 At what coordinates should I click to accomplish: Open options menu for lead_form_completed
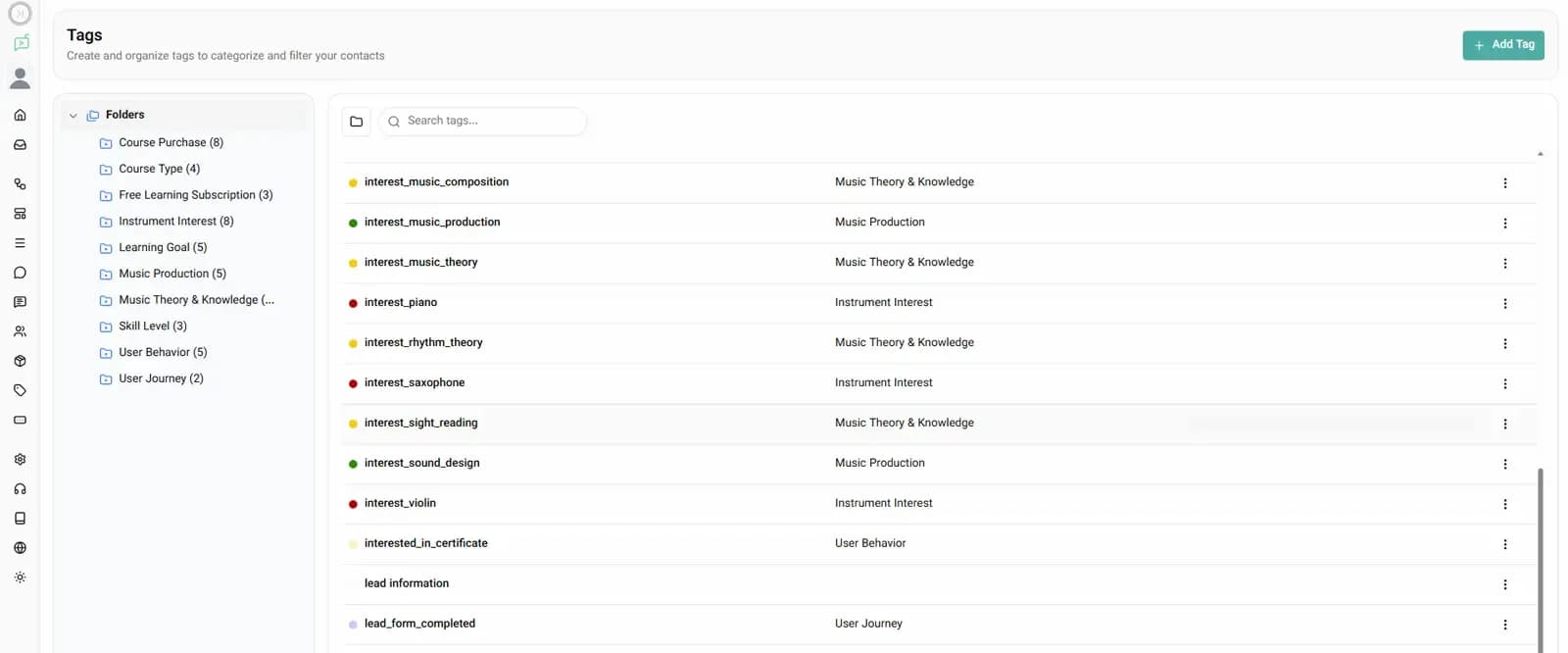[x=1505, y=626]
